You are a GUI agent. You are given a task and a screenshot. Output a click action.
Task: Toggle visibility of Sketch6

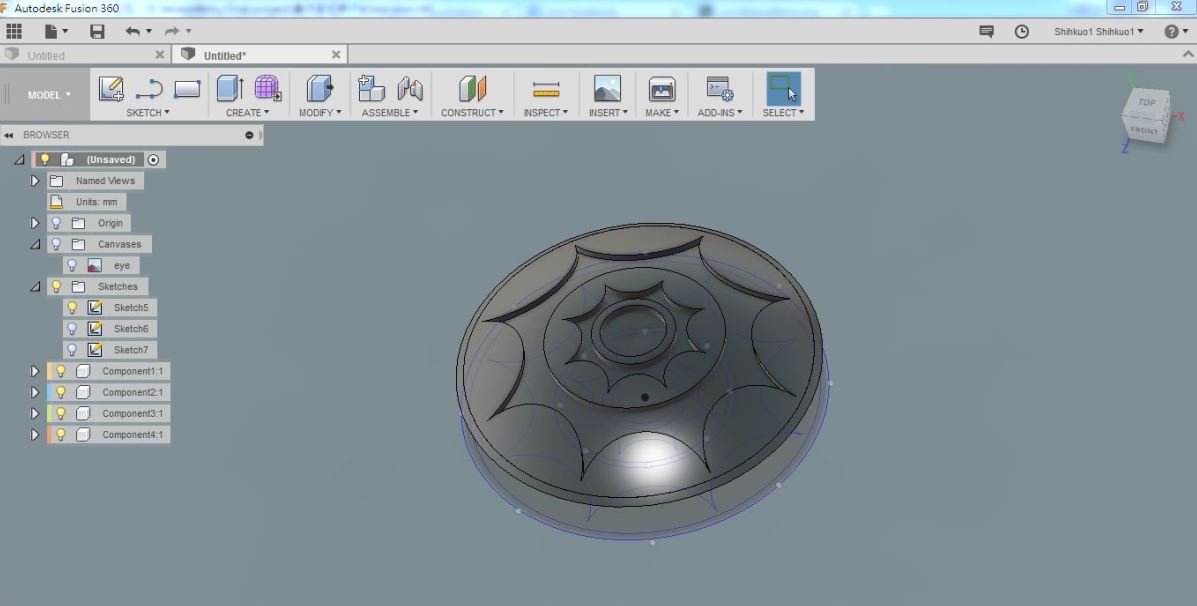72,329
